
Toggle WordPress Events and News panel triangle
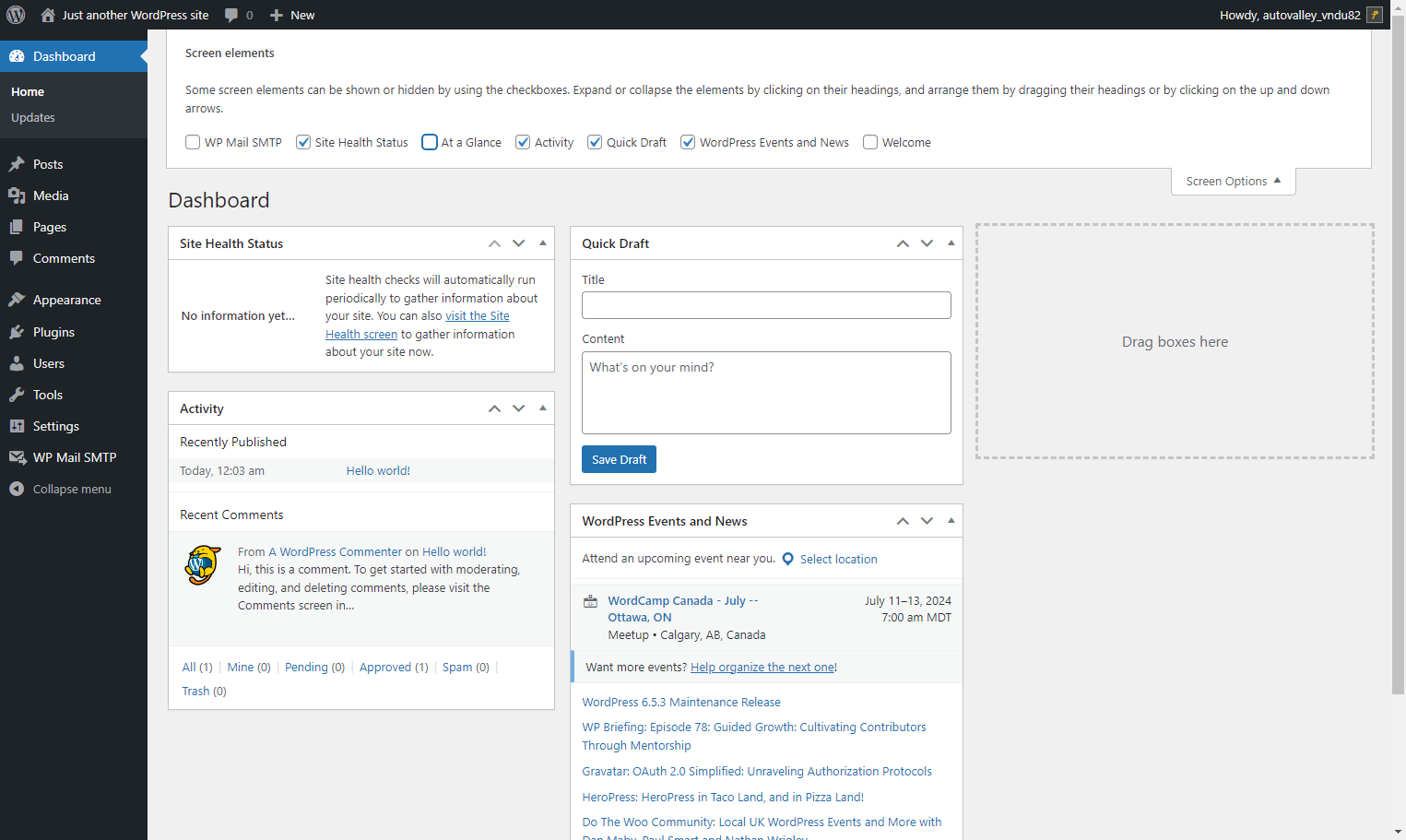951,521
